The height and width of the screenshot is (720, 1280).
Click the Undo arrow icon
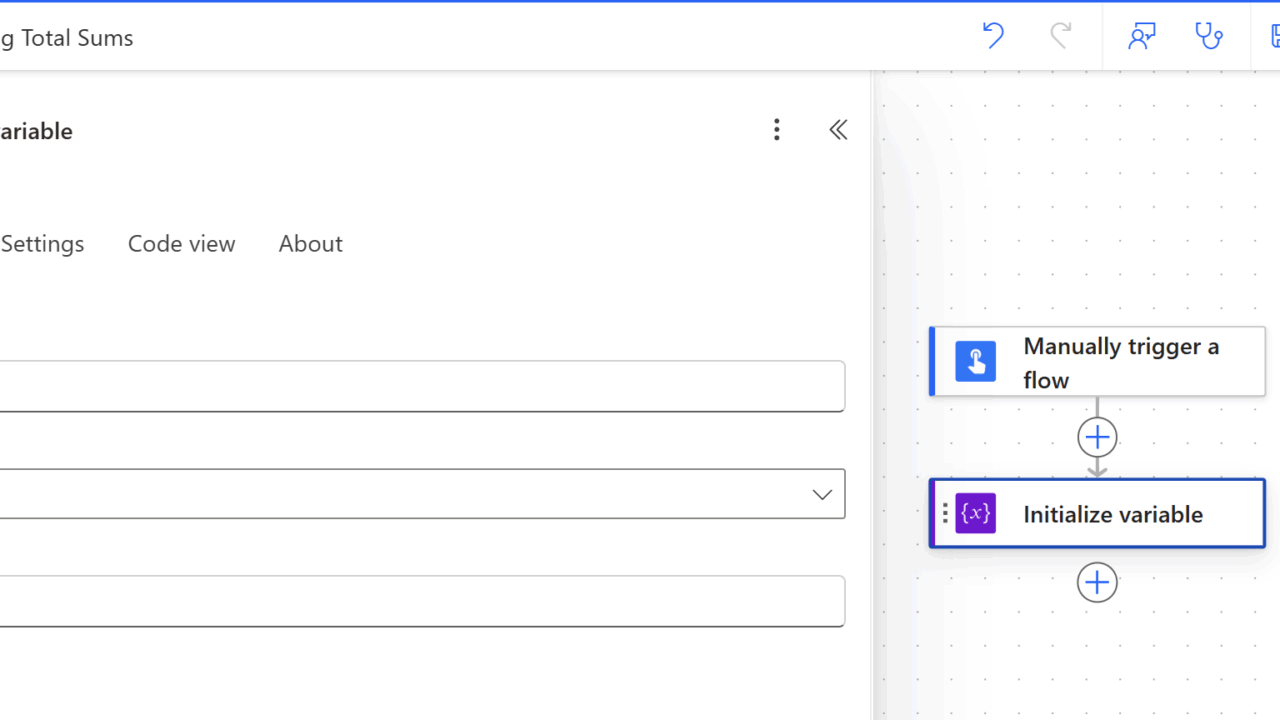coord(992,36)
